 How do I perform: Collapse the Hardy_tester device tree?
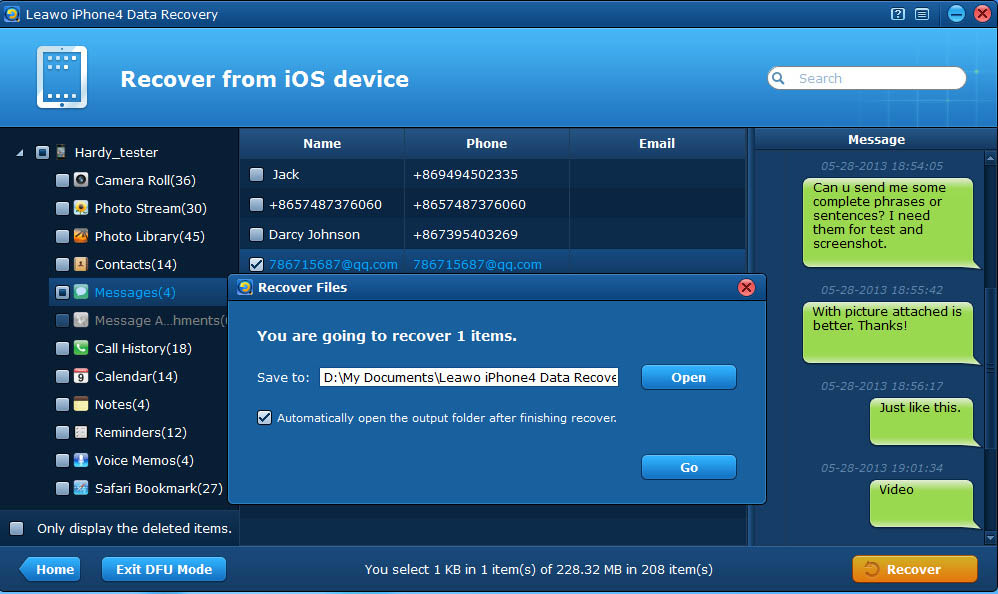pos(20,153)
